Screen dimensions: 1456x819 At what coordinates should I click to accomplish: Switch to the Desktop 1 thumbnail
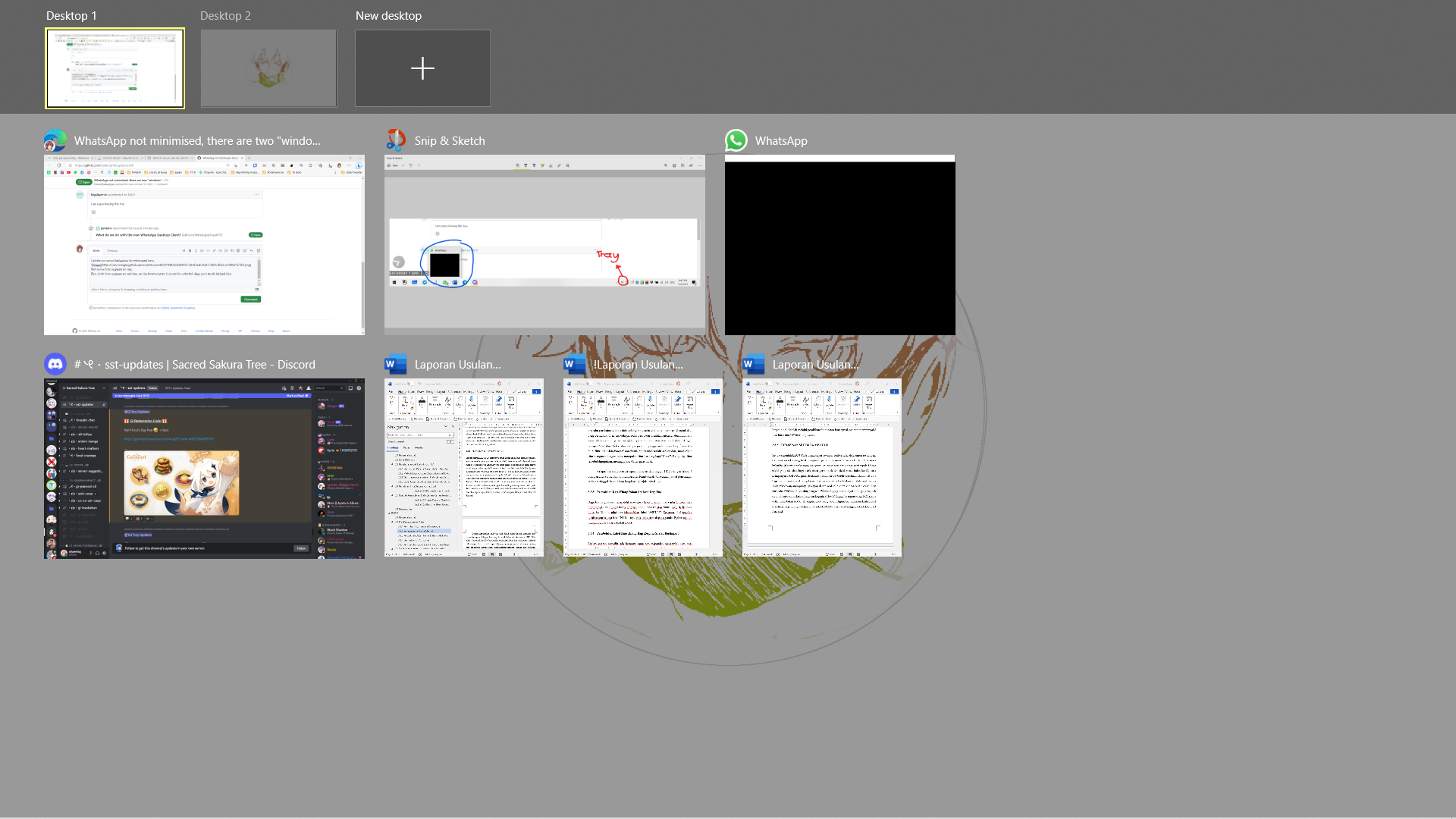pos(115,68)
